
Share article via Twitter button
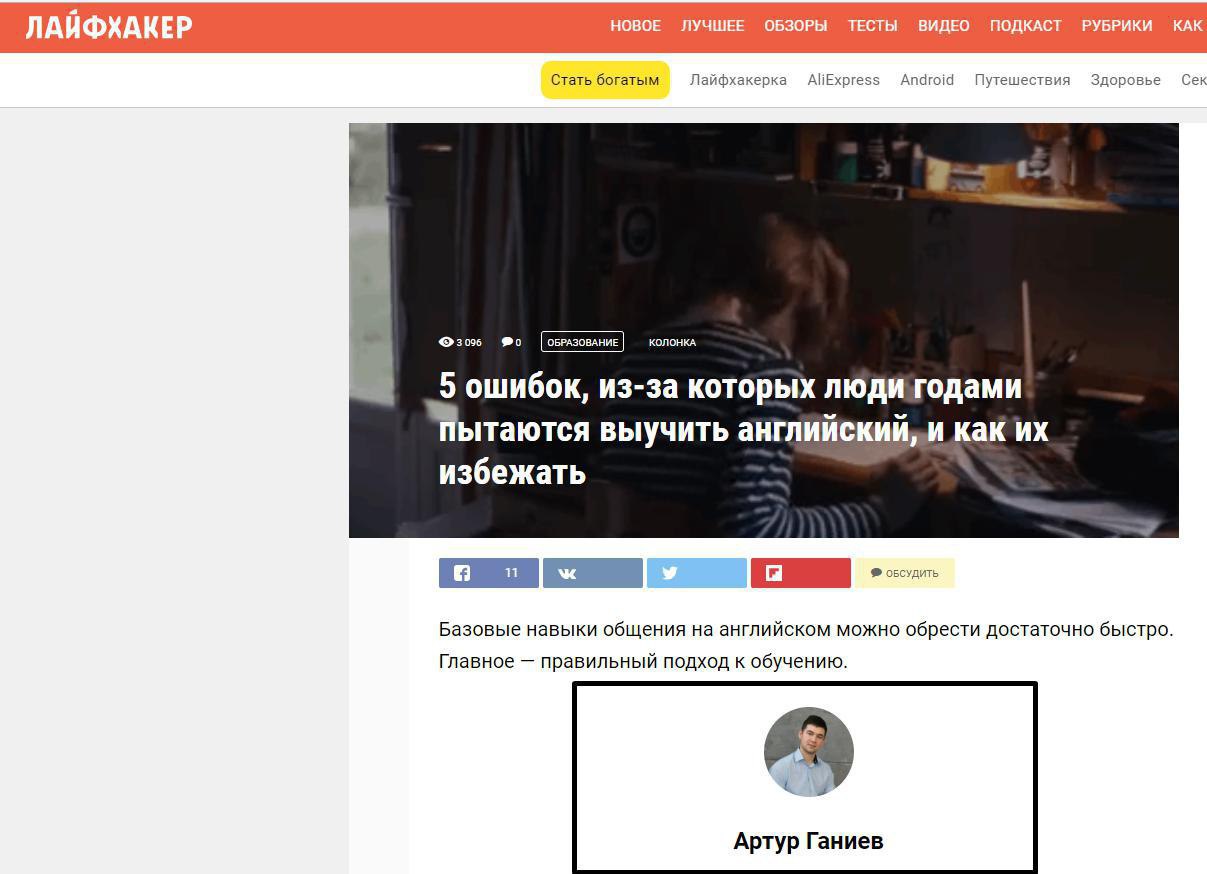pos(697,573)
